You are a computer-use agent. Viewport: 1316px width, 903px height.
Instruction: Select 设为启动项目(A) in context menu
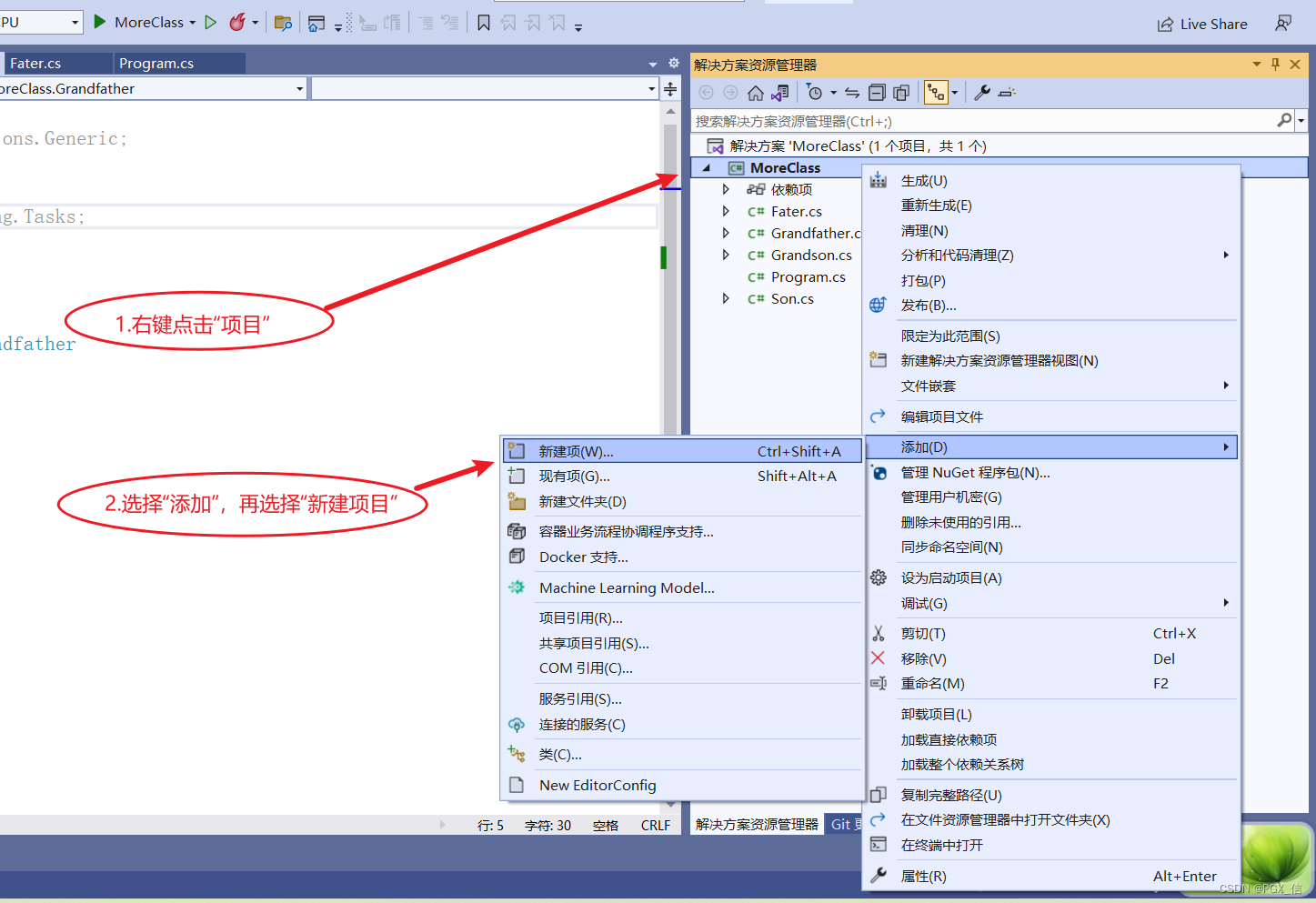pyautogui.click(x=1051, y=577)
